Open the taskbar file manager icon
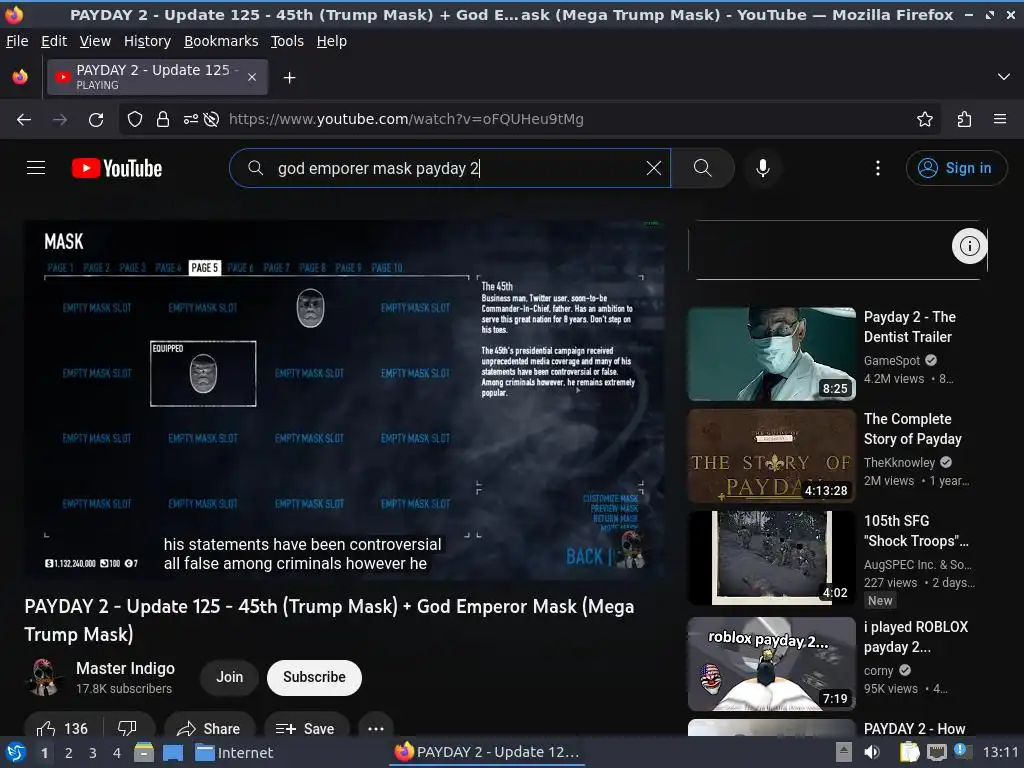 point(144,752)
